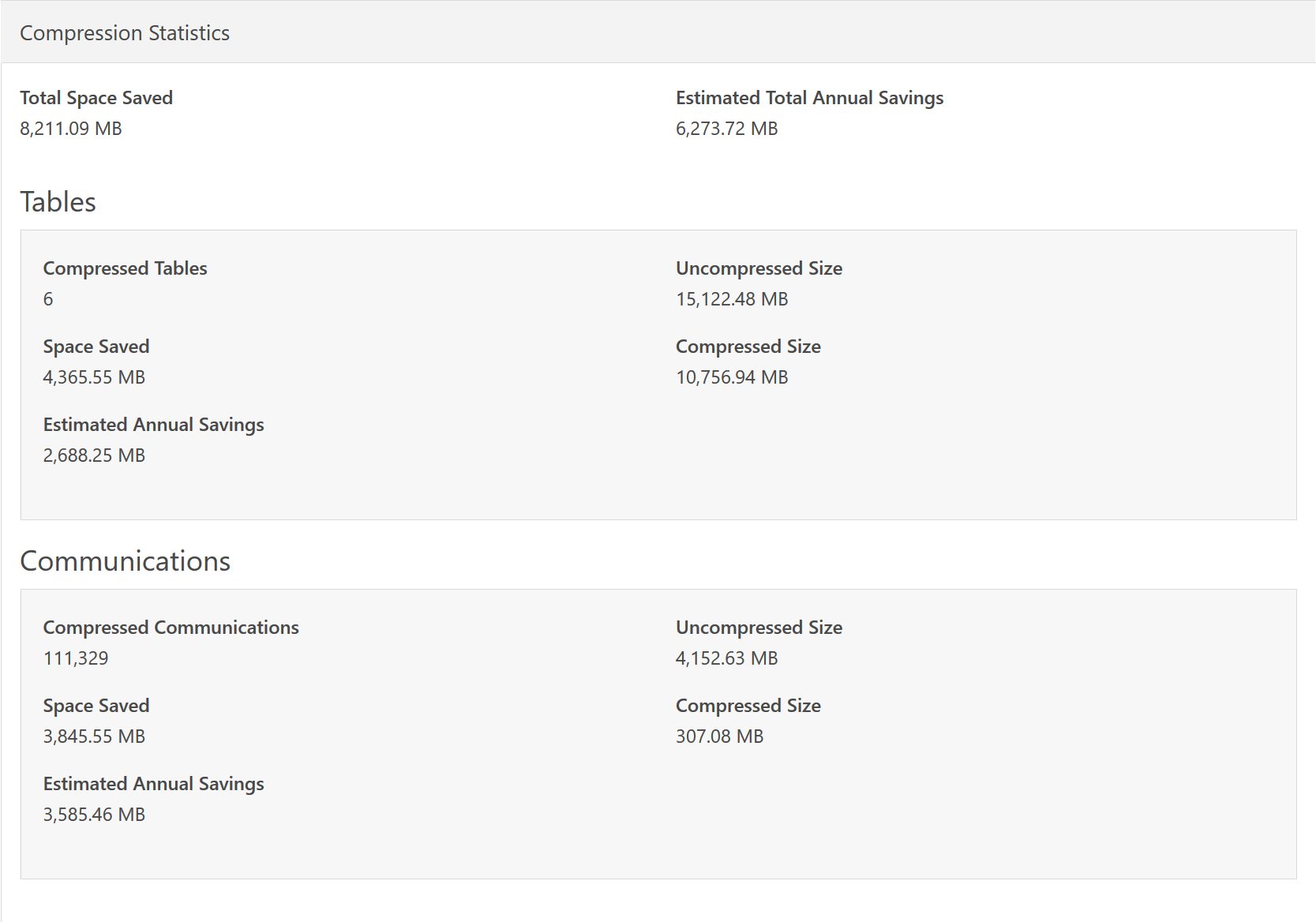Screen dimensions: 1316x922
Task: Select the 4,365.55 MB space saved value
Action: pos(94,377)
